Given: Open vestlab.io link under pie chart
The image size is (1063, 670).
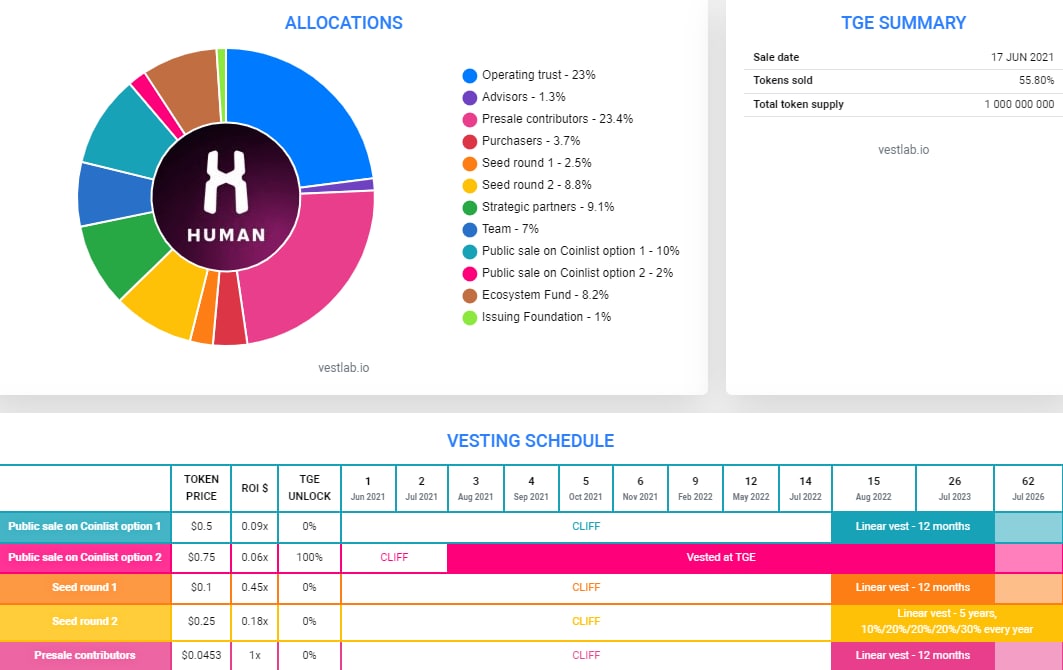Looking at the screenshot, I should 343,368.
